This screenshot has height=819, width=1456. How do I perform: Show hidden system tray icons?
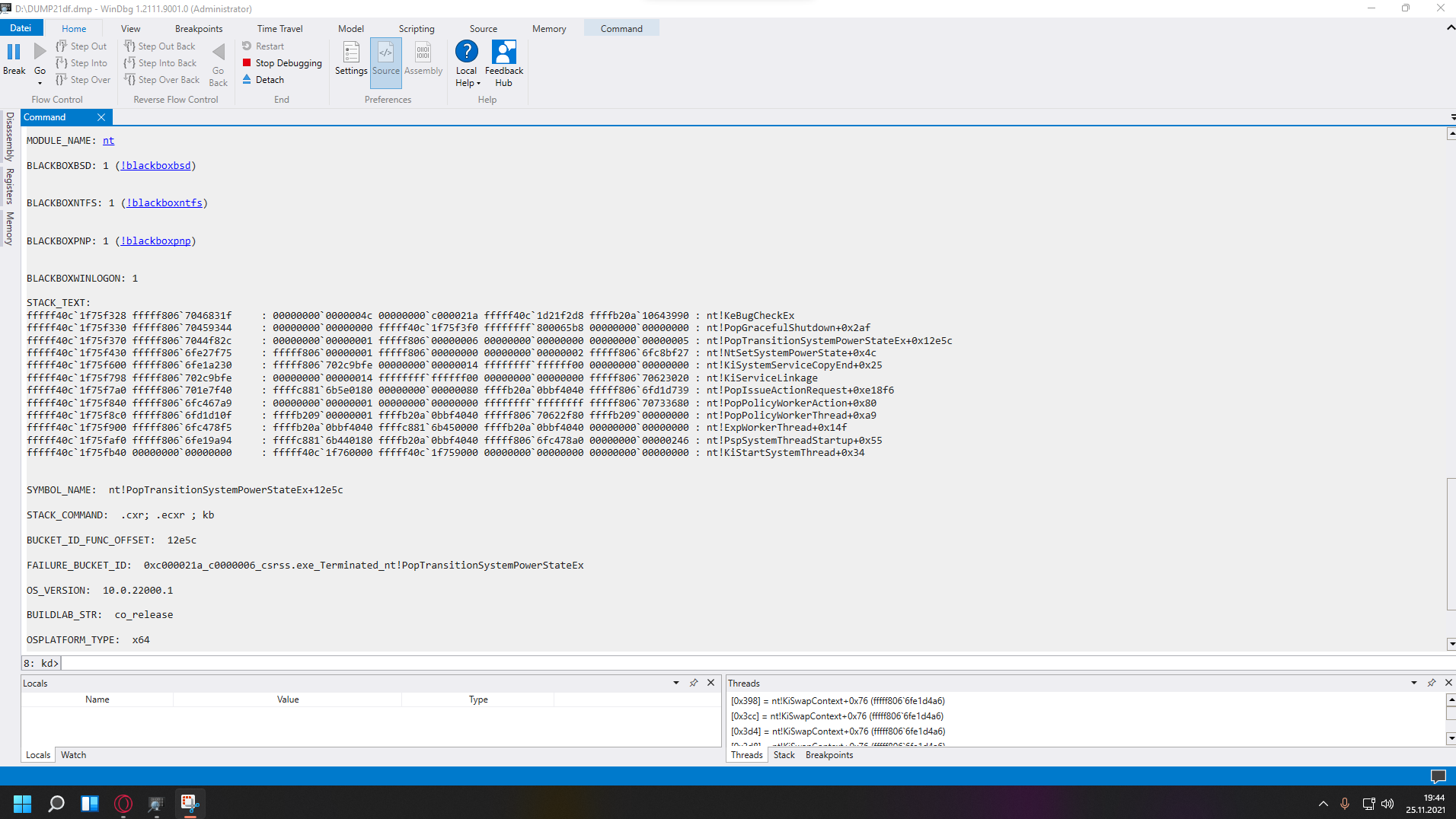pyautogui.click(x=1323, y=804)
